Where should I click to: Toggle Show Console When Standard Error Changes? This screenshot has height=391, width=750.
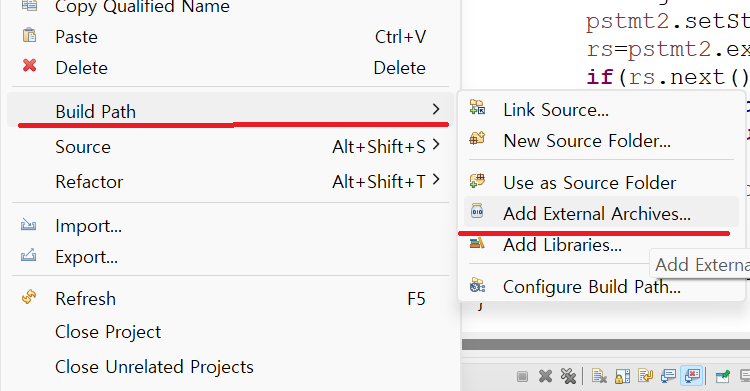(x=692, y=376)
